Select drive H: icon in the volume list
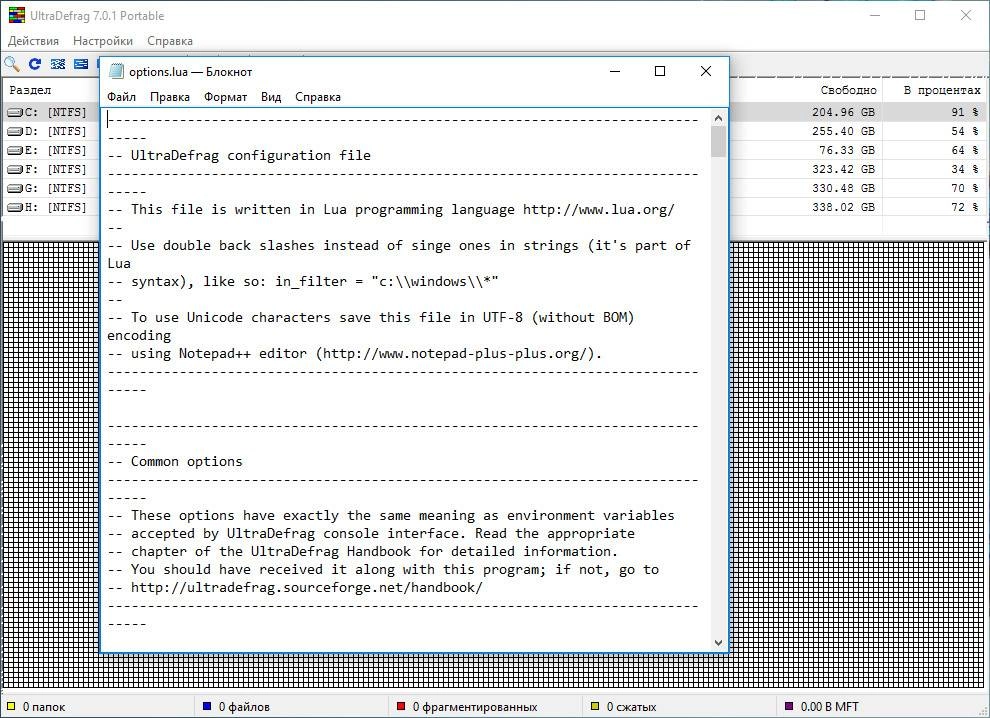Screen dimensions: 990x718 (x=15, y=207)
